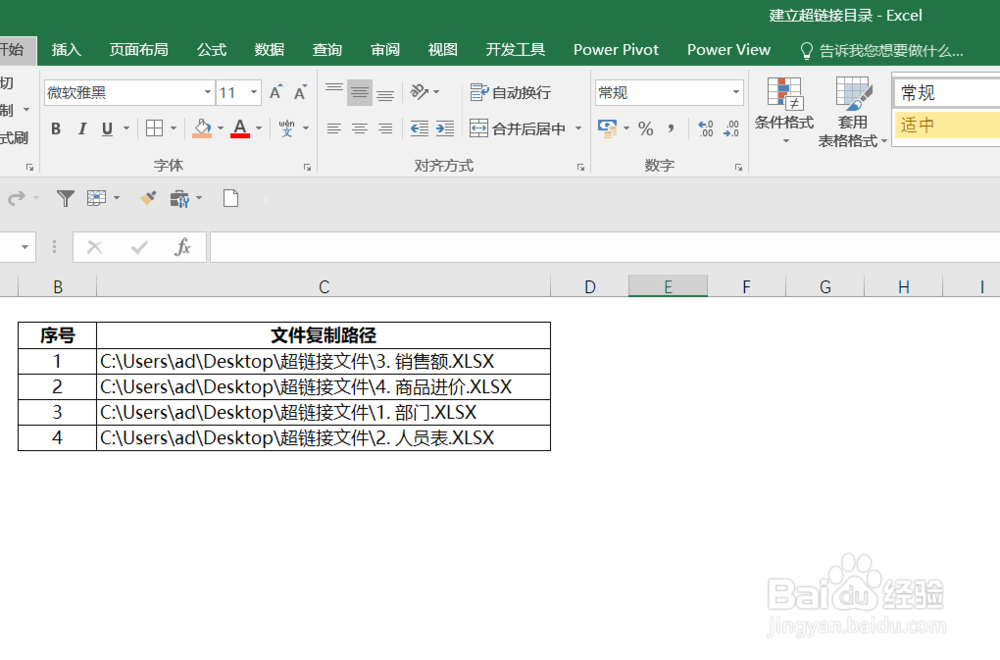Apply percent style
The image size is (1000, 660).
pos(645,129)
